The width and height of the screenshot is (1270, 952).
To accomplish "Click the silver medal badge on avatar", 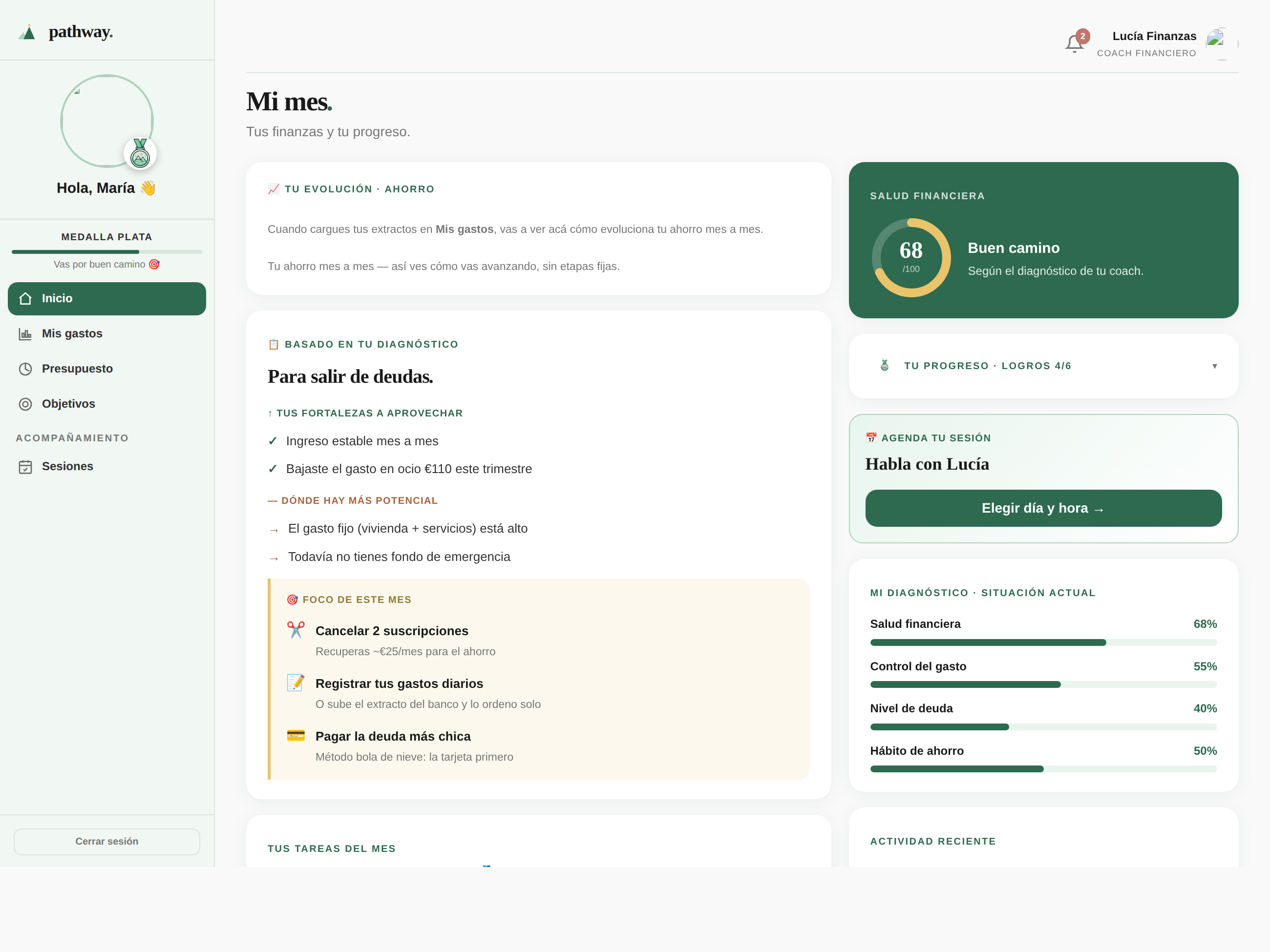I will point(140,154).
